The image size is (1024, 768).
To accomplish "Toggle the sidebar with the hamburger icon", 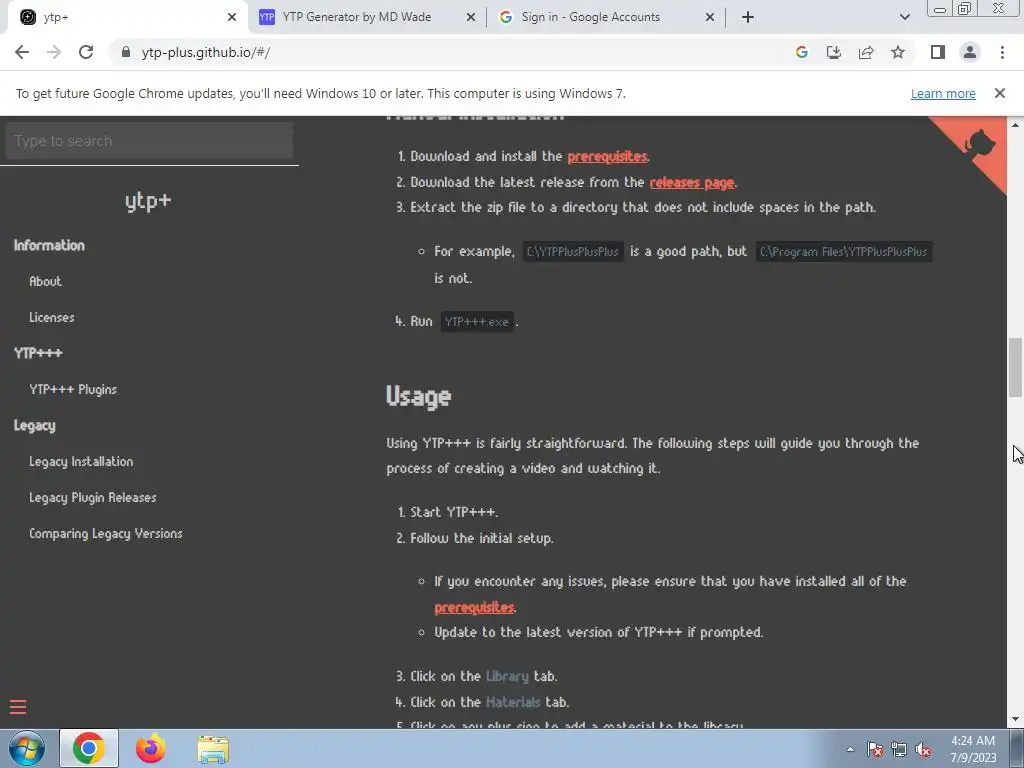I will (x=18, y=707).
